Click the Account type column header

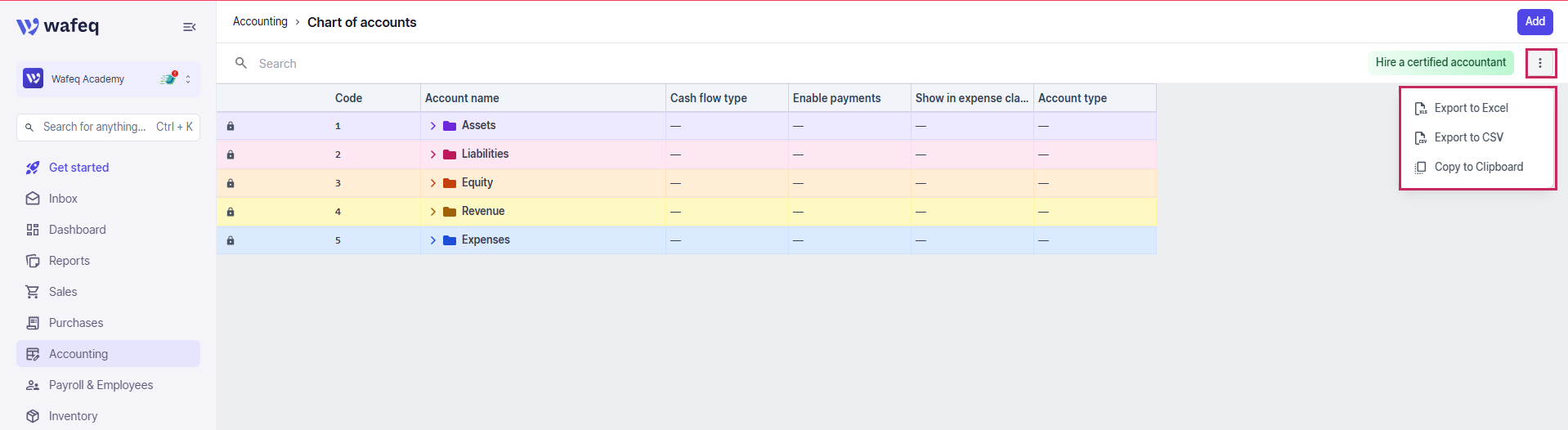1095,98
